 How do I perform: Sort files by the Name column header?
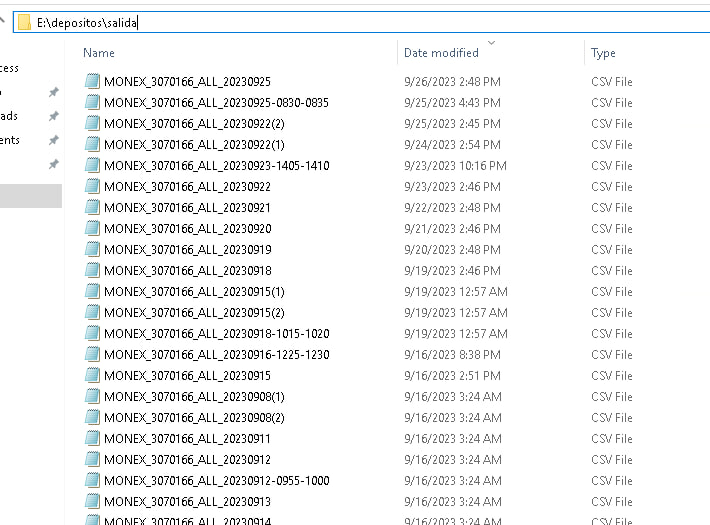pos(99,53)
